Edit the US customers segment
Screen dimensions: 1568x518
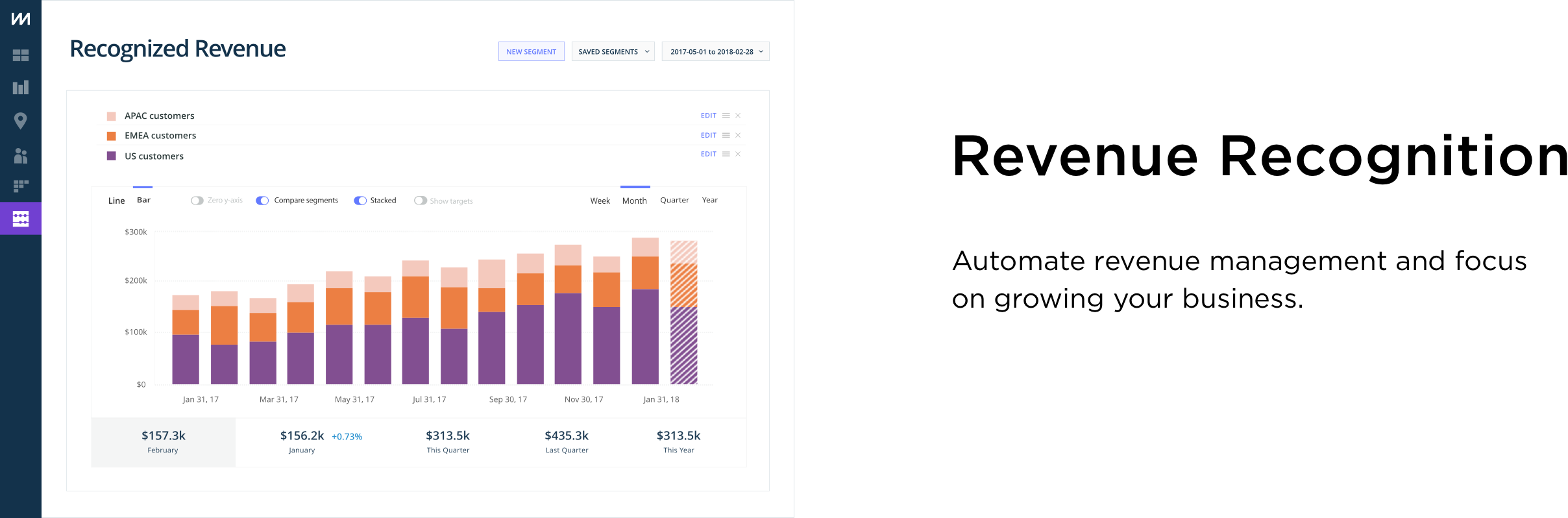[x=708, y=154]
